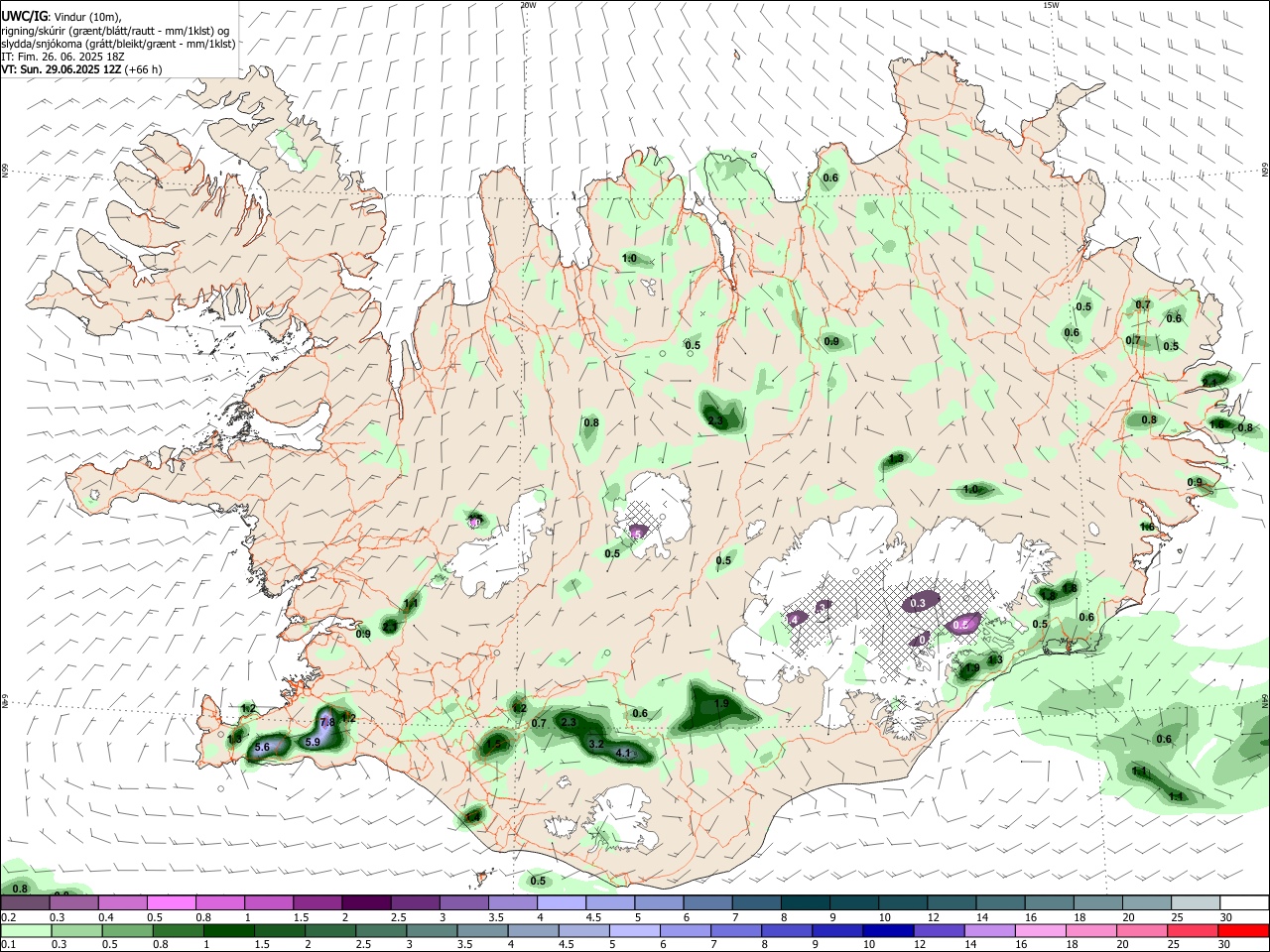Pick the darkest purple swatch starting at 2 in the upper legend
The width and height of the screenshot is (1270, 952).
point(365,903)
